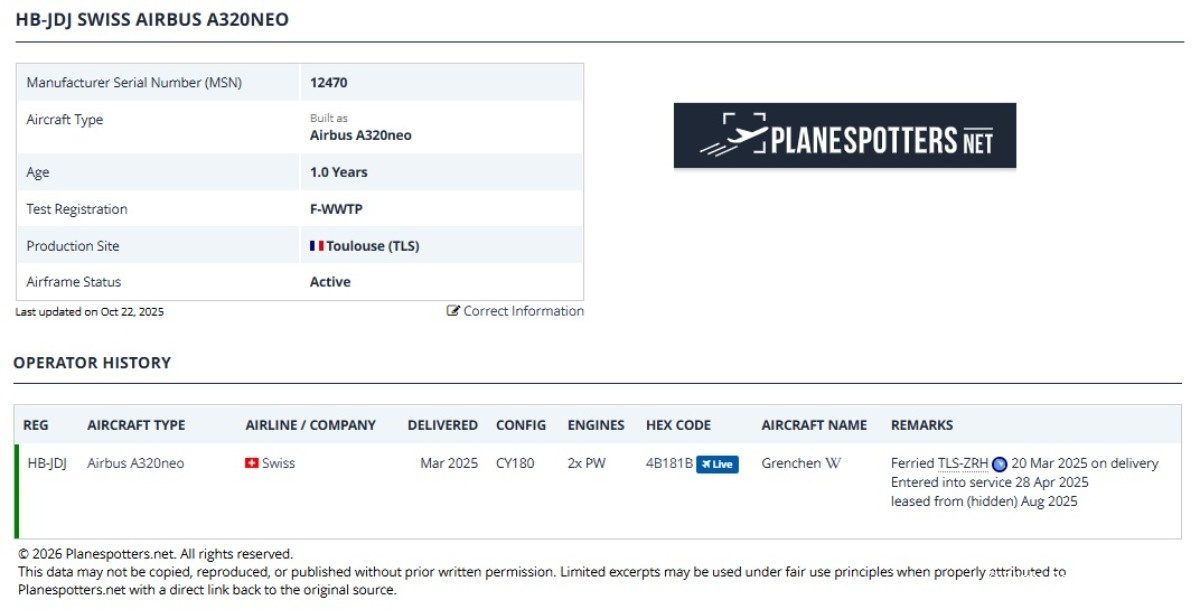Image resolution: width=1200 pixels, height=612 pixels.
Task: Click the Swiss flag icon in airline column
Action: (252, 463)
